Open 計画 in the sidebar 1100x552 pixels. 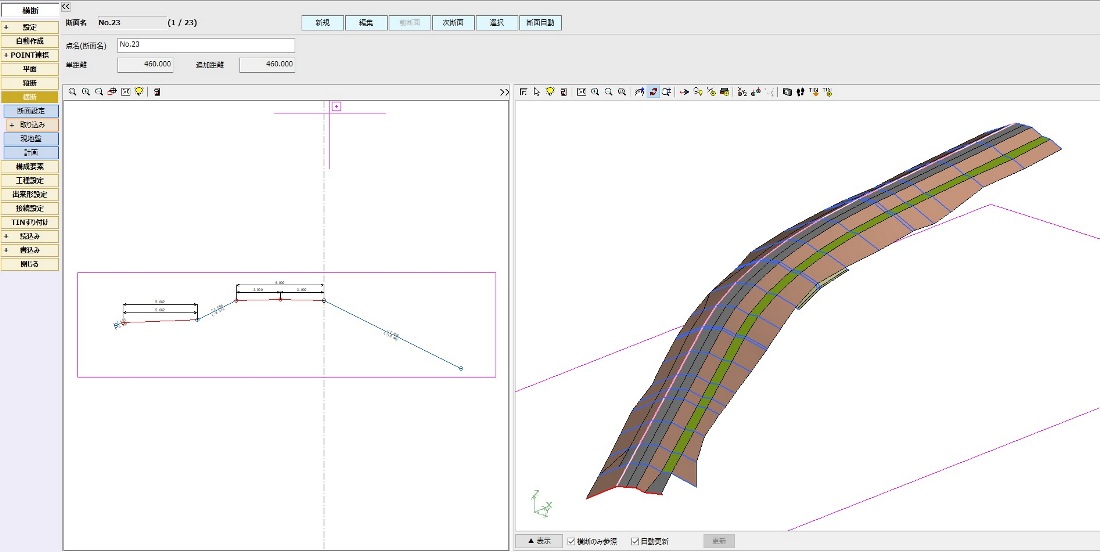[31, 153]
